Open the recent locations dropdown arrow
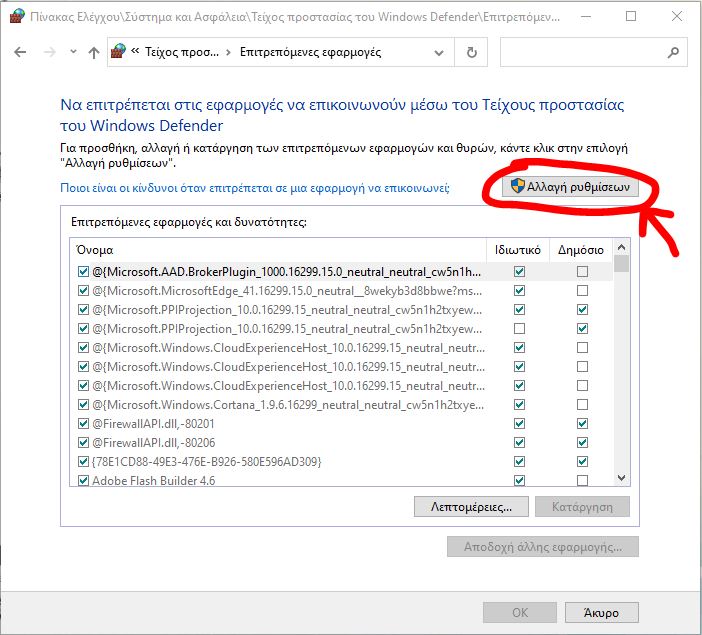Viewport: 702px width, 635px height. tap(73, 52)
